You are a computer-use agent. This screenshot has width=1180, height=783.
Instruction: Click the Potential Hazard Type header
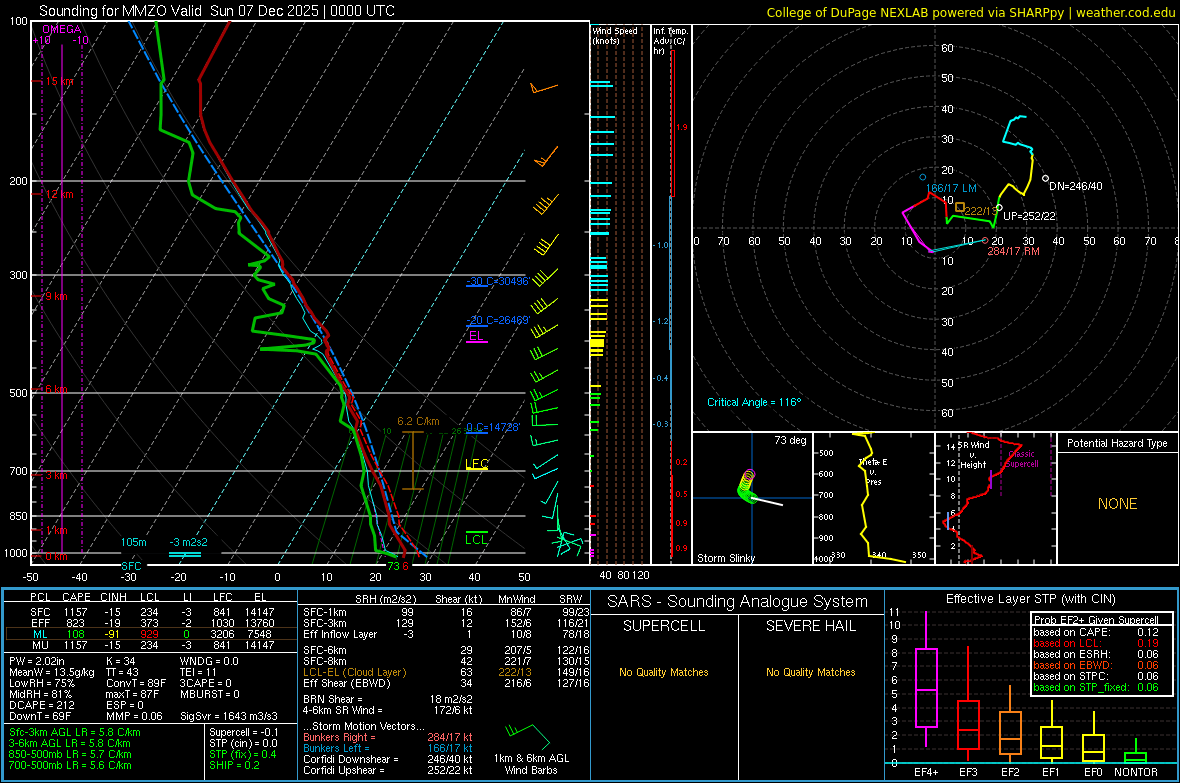coord(1117,443)
